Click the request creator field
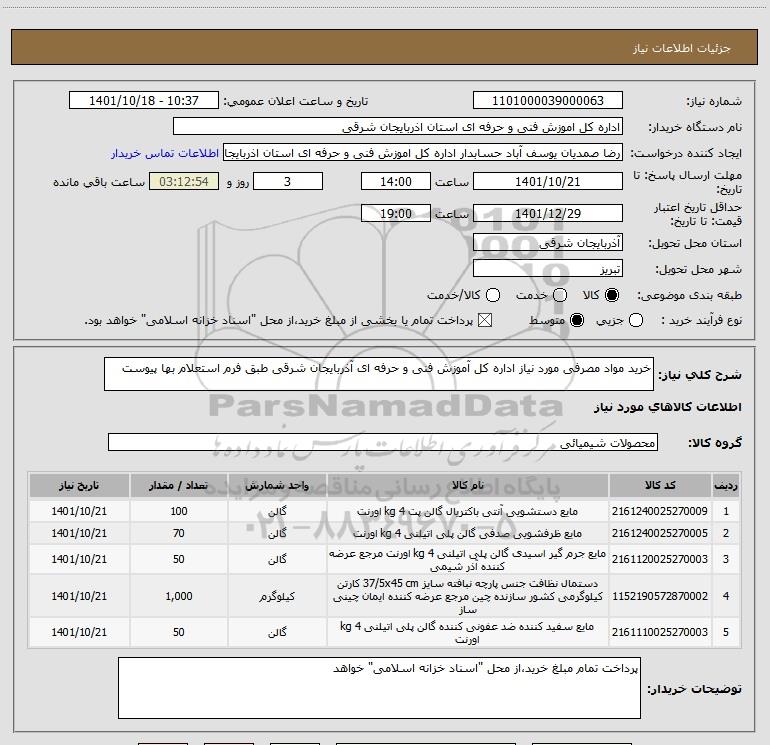The width and height of the screenshot is (770, 745). click(x=423, y=153)
